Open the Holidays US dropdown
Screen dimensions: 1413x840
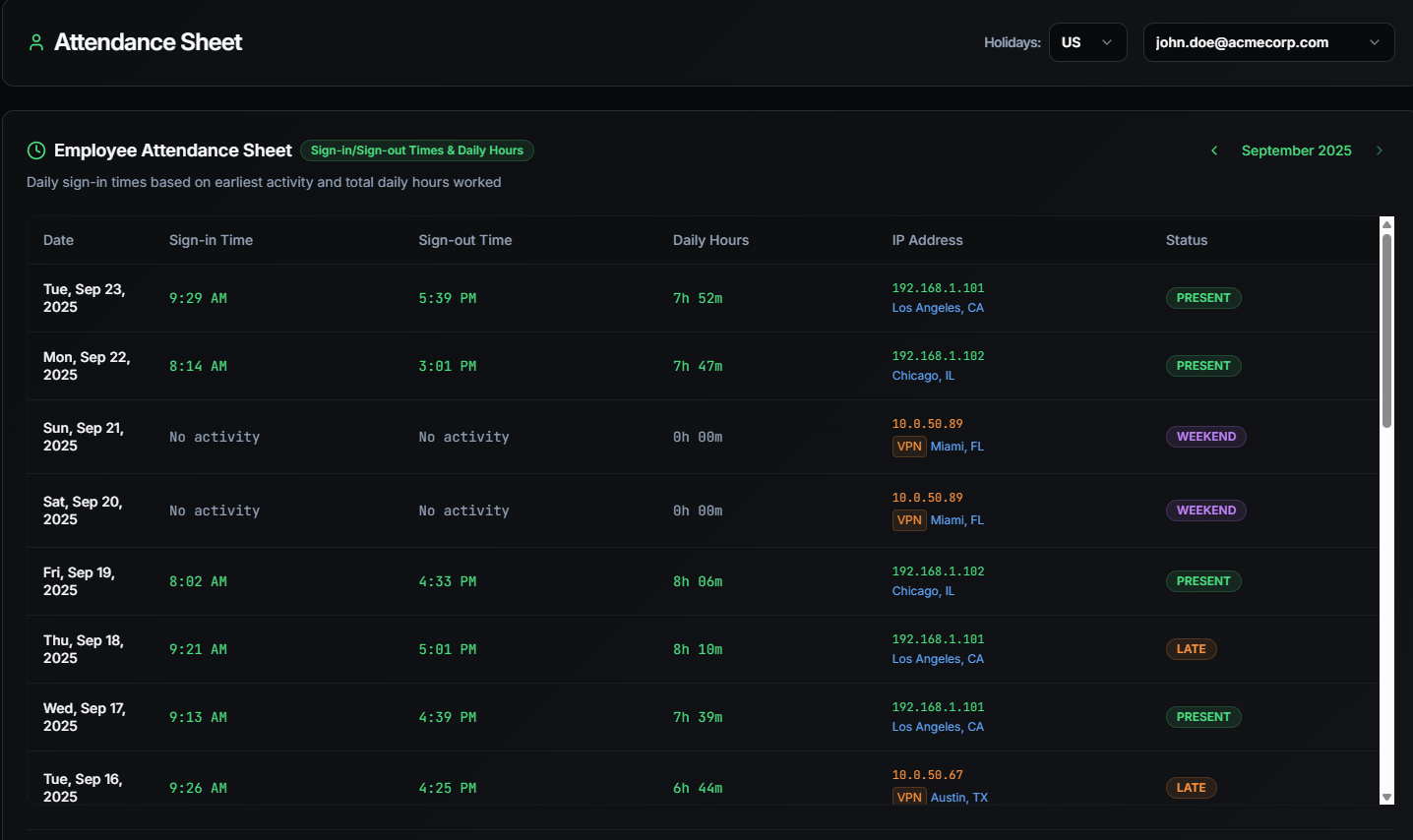coord(1087,42)
